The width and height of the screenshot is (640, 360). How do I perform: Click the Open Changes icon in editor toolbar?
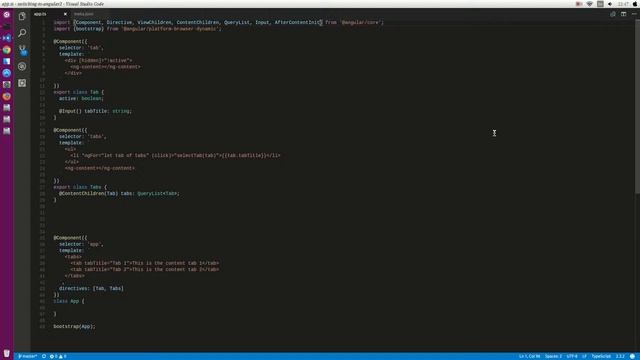tap(613, 14)
